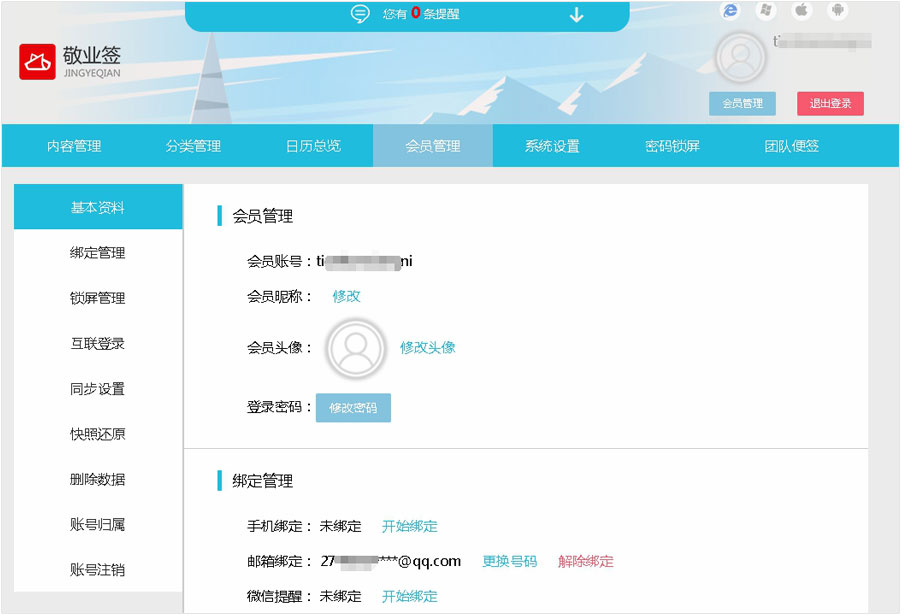The height and width of the screenshot is (616, 904).
Task: Click the Apple platform icon
Action: (801, 10)
